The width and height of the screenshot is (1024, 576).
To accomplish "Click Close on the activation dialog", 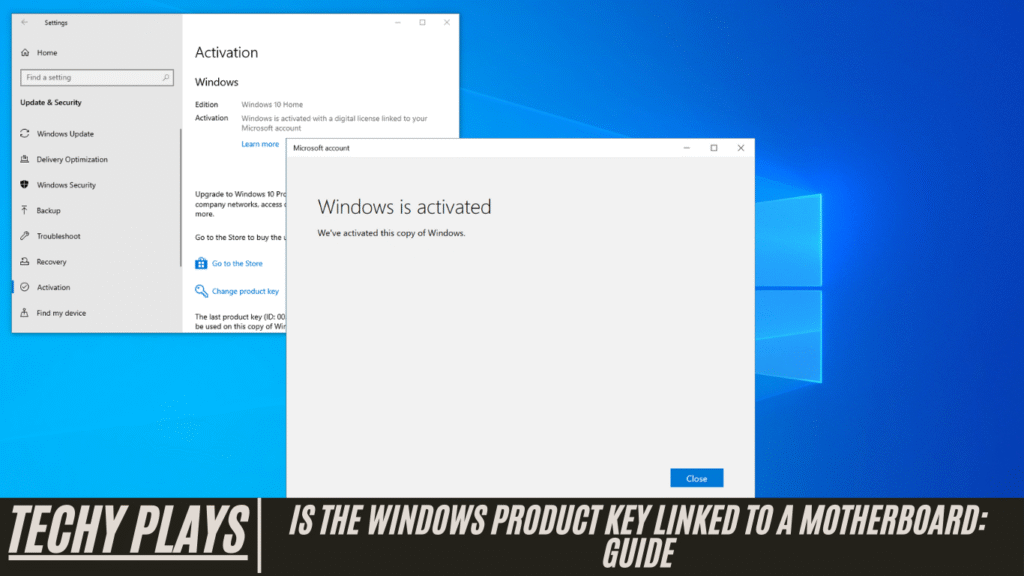I will (x=696, y=478).
